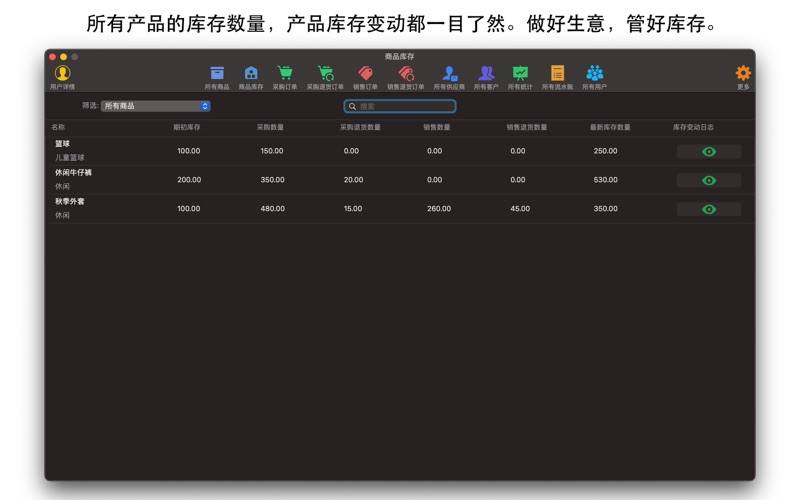
Task: Click 秋季外套 purchase return 15.00
Action: tap(353, 209)
